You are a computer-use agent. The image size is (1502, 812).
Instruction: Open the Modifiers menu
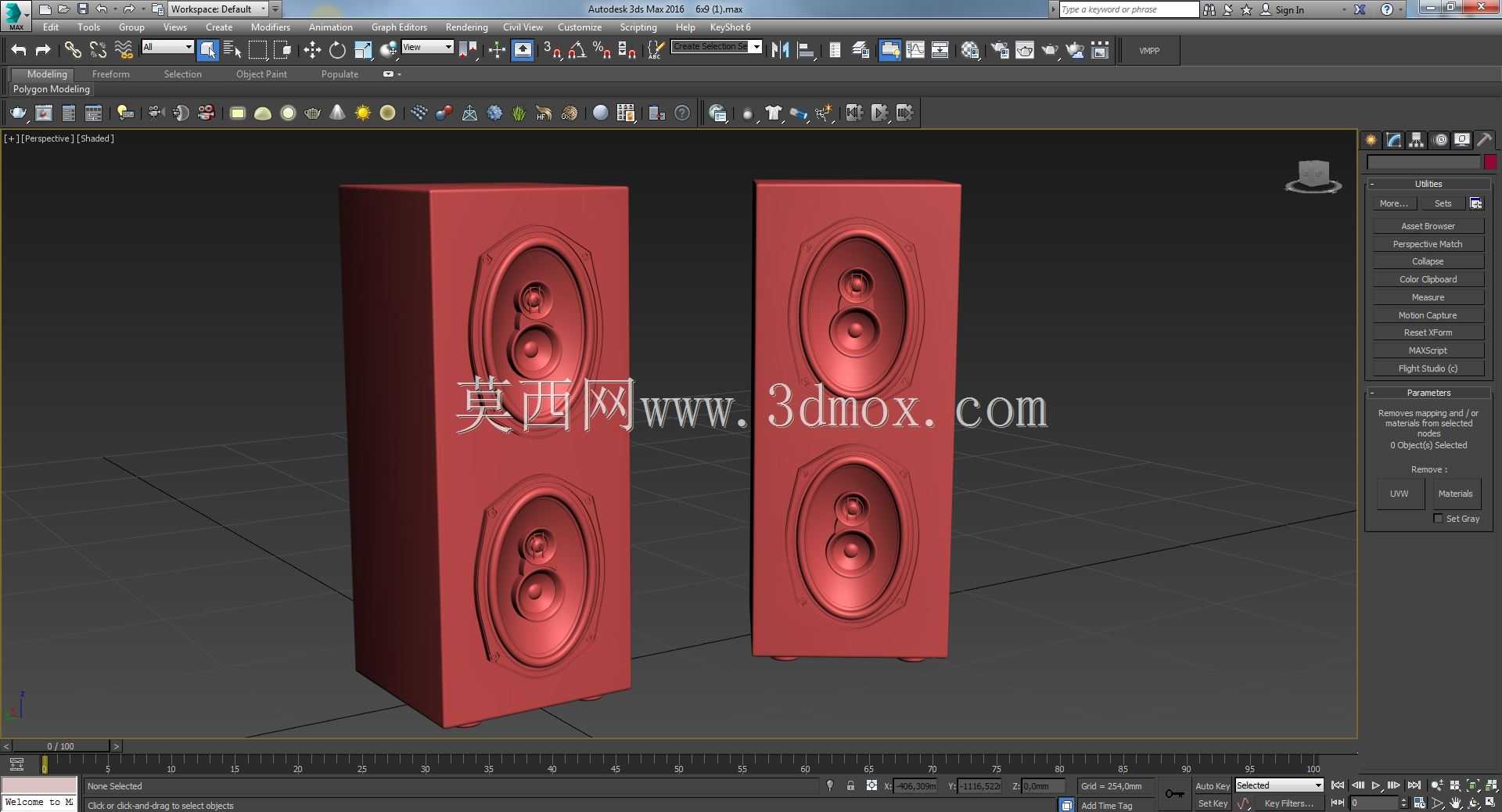coord(271,27)
